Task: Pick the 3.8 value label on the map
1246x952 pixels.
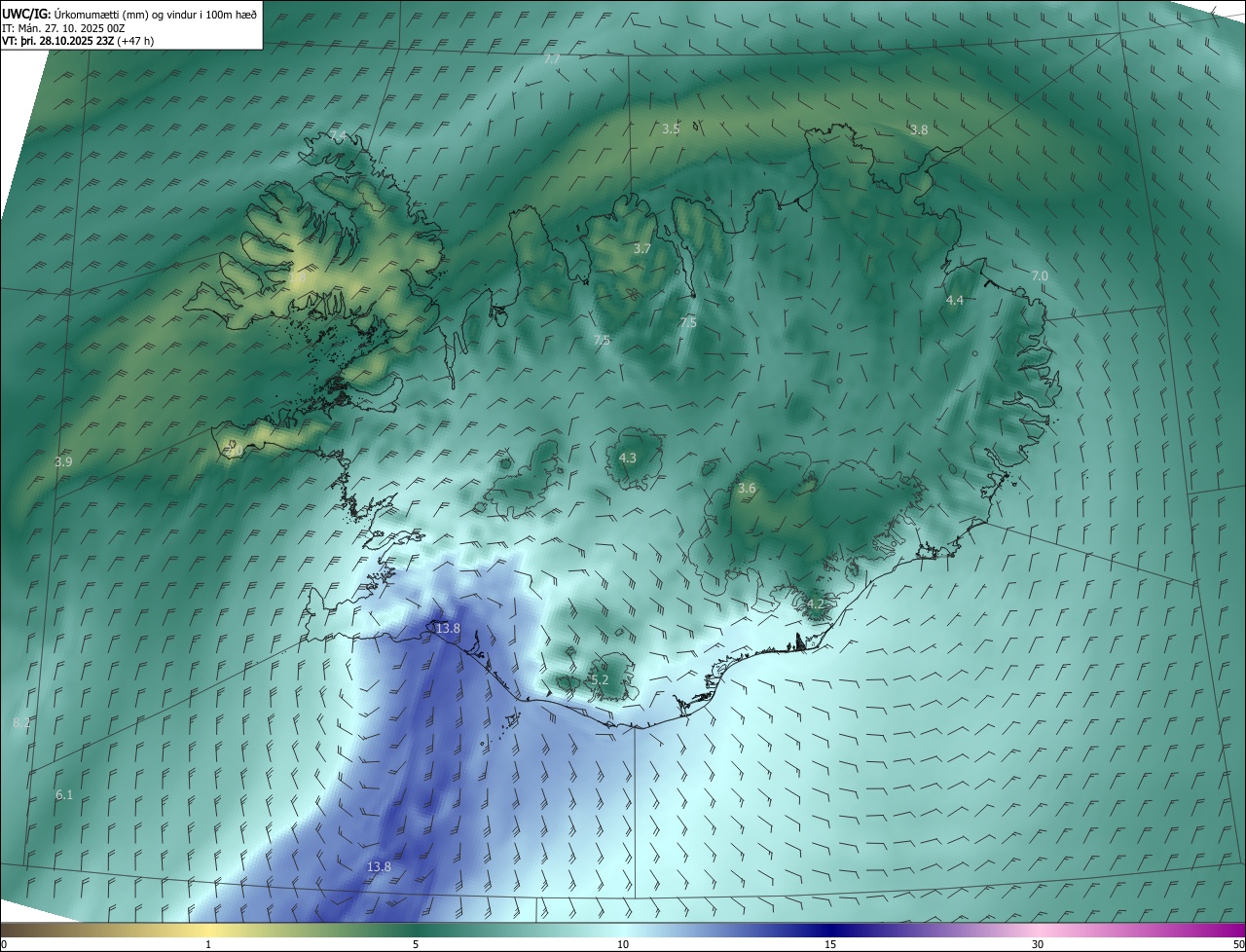Action: coord(919,129)
